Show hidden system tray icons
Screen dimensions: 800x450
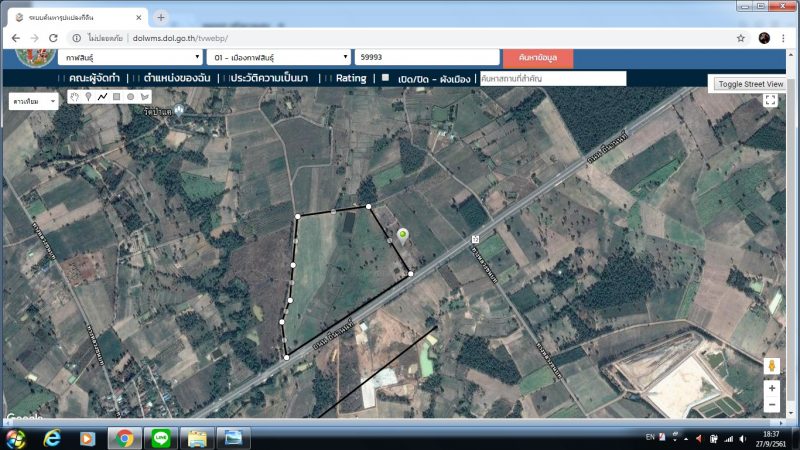(686, 439)
